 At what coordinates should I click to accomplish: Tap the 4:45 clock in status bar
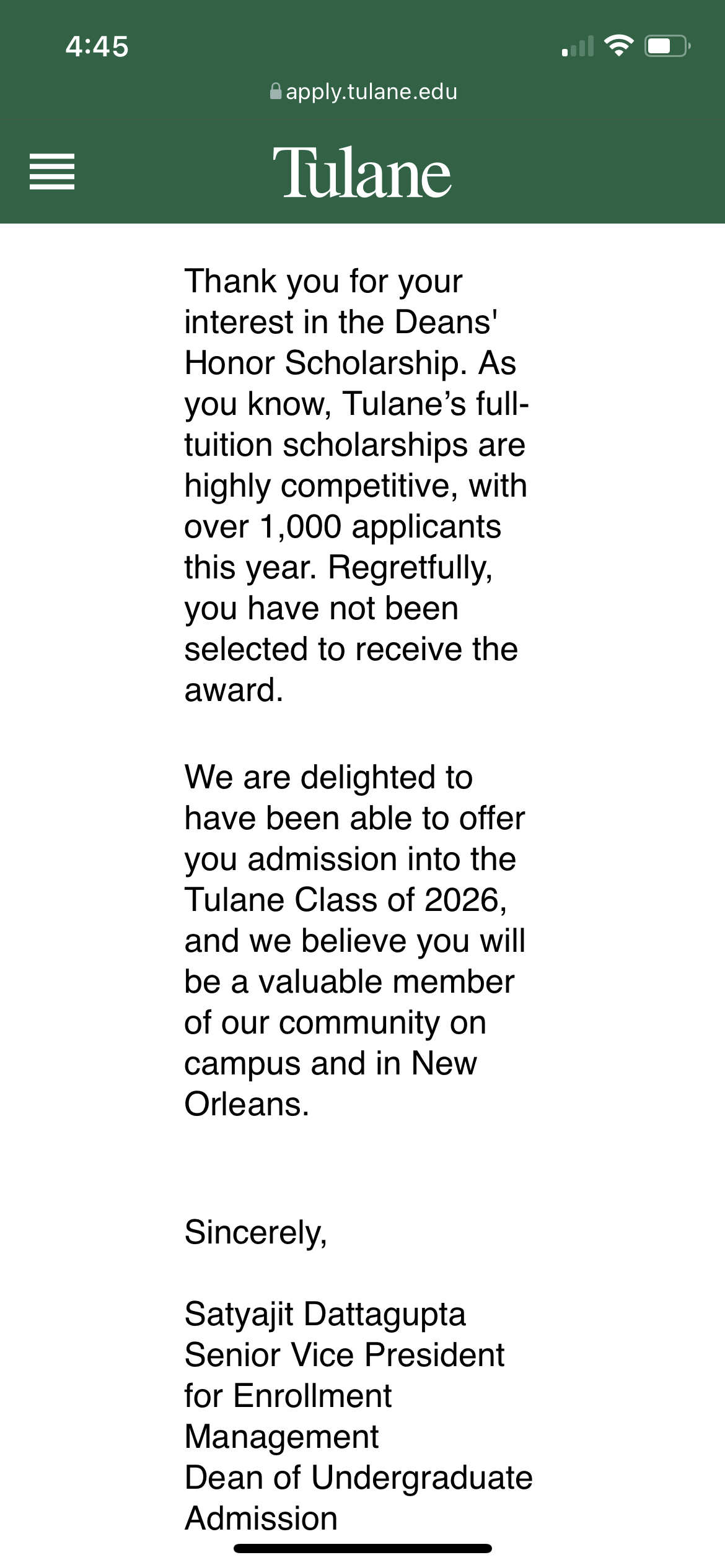pos(97,47)
